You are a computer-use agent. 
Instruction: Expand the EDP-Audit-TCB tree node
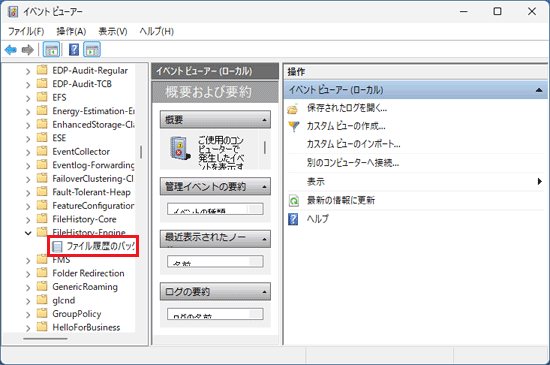(28, 85)
